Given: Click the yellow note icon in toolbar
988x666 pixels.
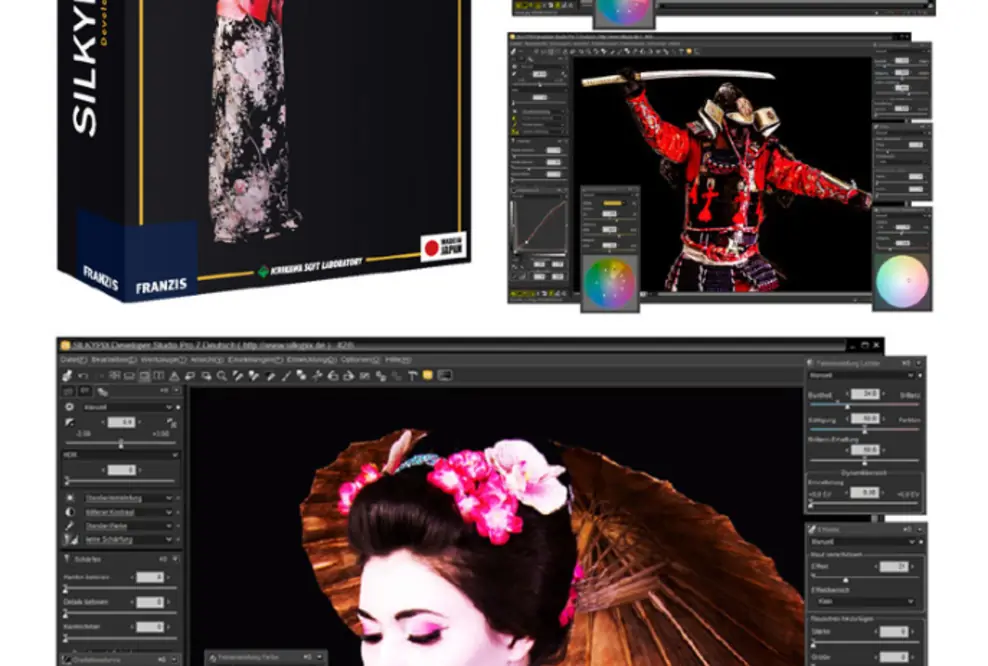Looking at the screenshot, I should (428, 376).
